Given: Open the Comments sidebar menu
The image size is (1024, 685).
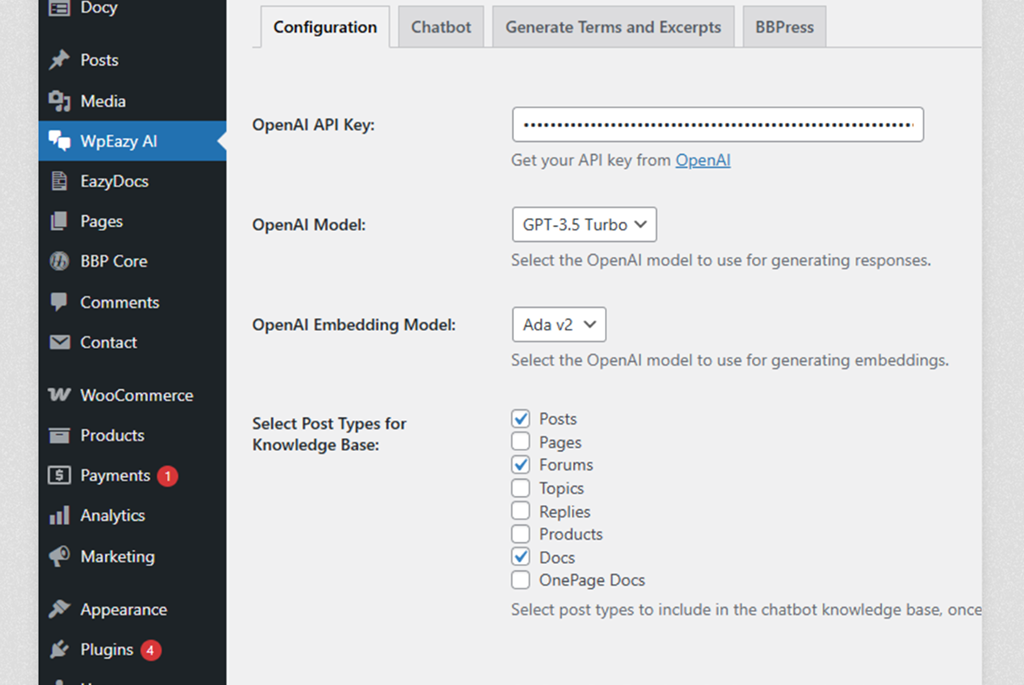Looking at the screenshot, I should [x=133, y=302].
